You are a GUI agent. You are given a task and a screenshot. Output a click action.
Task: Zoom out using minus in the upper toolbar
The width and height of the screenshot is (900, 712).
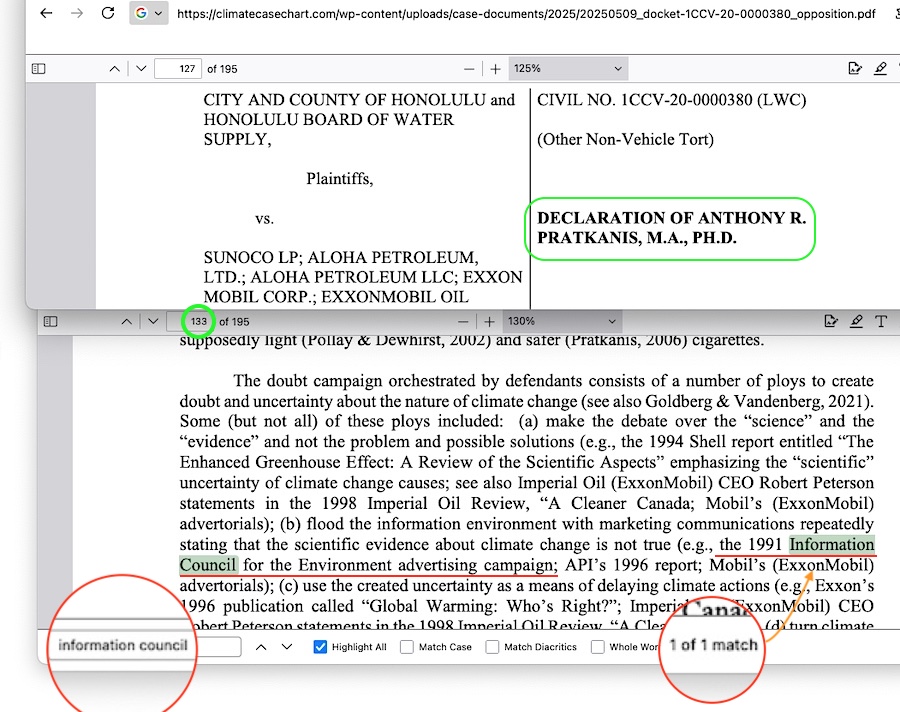tap(469, 69)
